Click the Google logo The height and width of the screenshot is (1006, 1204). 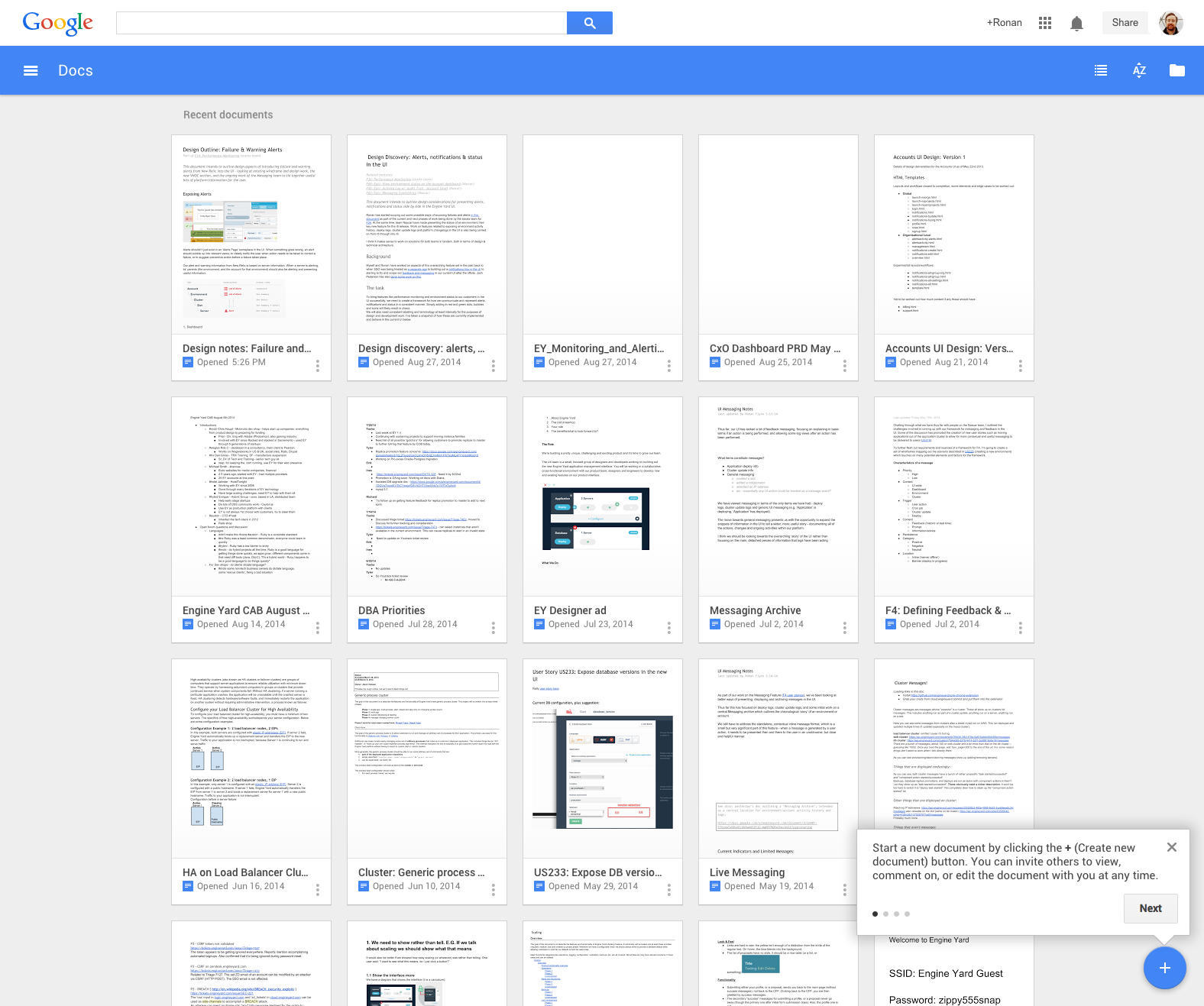tap(58, 23)
